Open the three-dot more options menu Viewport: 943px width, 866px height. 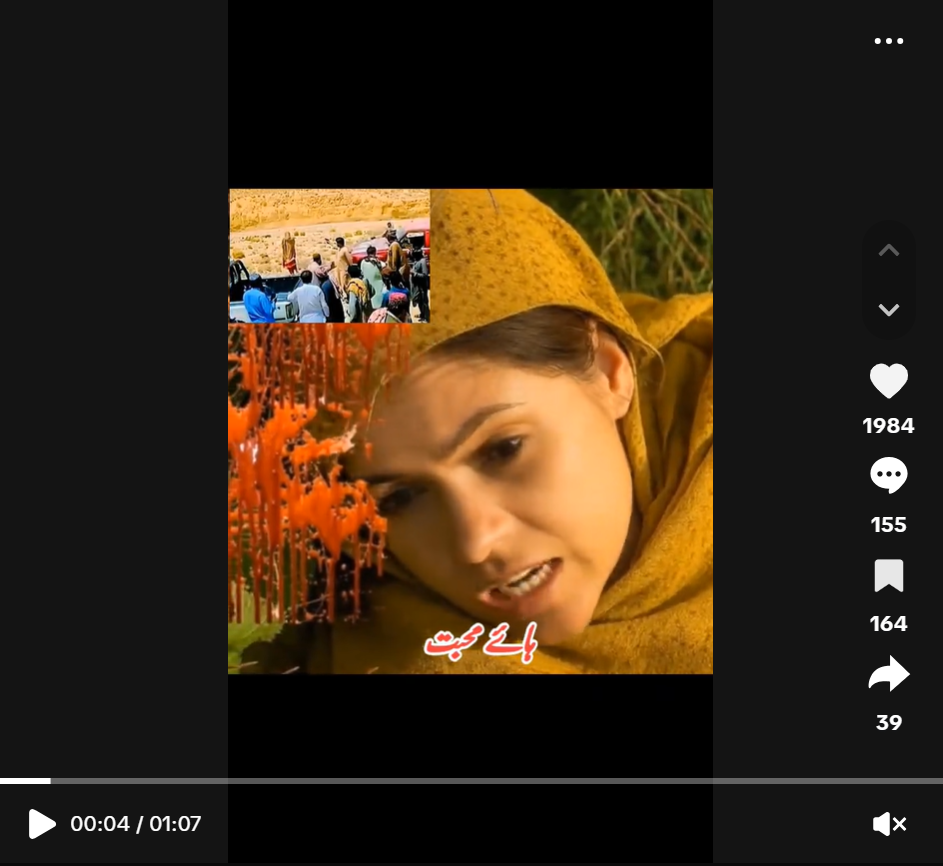(x=888, y=41)
